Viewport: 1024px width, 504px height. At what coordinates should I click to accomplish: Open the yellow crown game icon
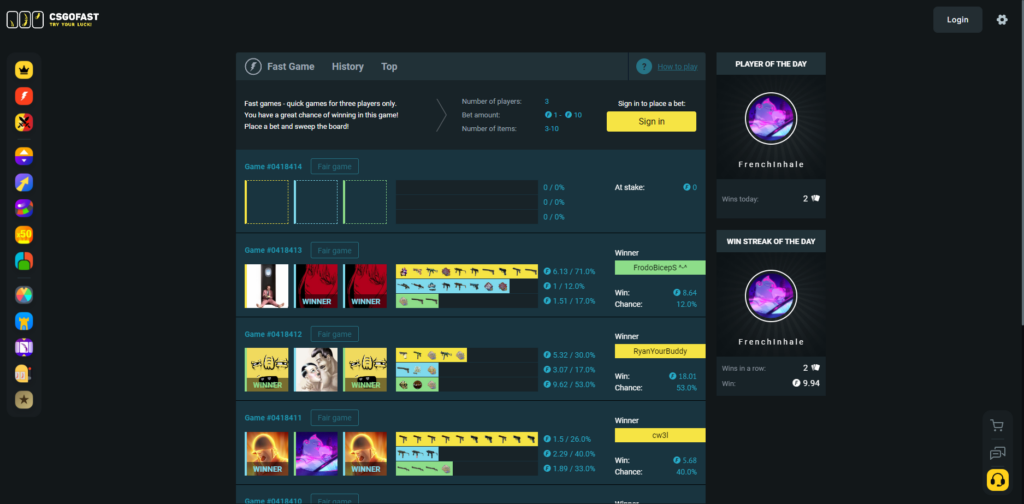tap(24, 70)
